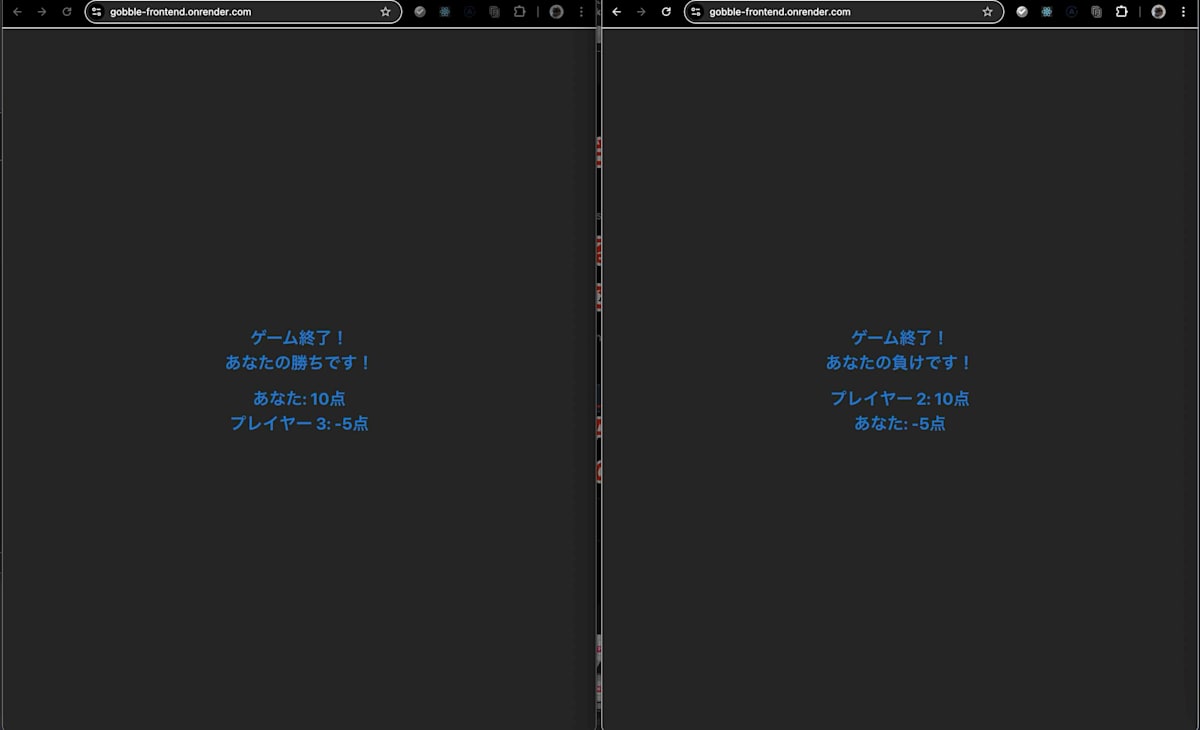Click the 'プレイヤー 3: -5点' score text
The image size is (1200, 730).
tap(299, 423)
